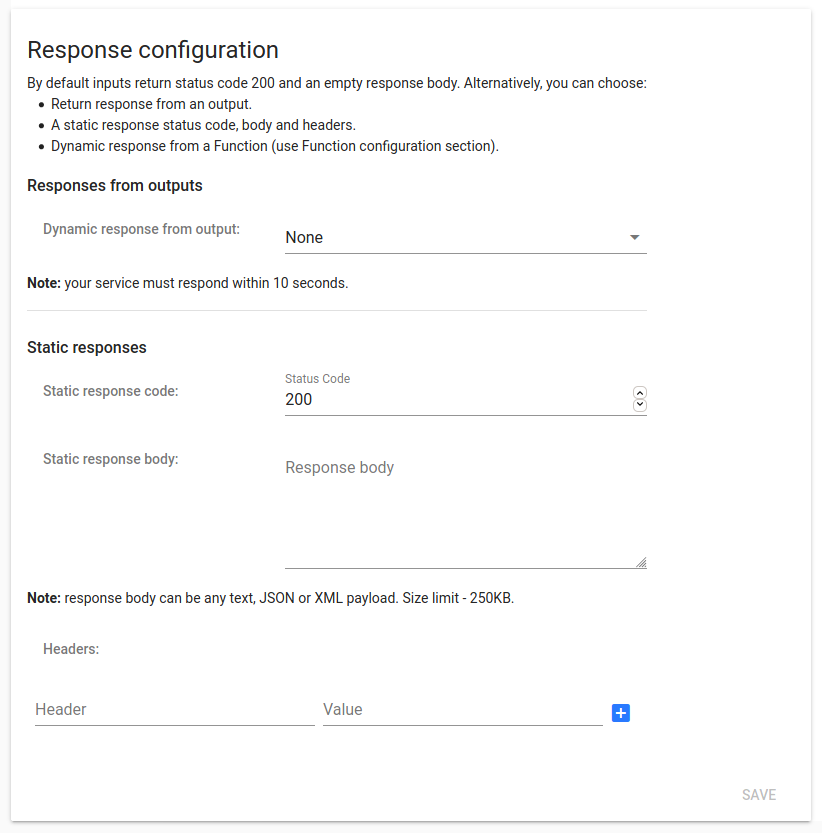Click the Static responses section title
Viewport: 822px width, 833px height.
click(x=87, y=347)
